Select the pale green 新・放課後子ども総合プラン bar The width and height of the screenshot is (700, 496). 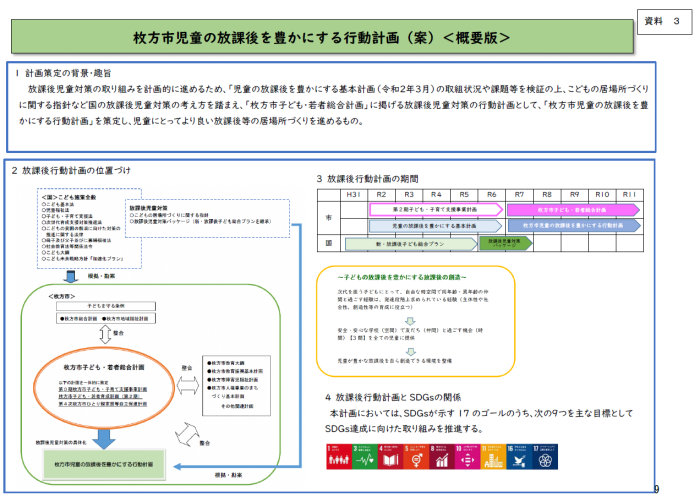(411, 244)
